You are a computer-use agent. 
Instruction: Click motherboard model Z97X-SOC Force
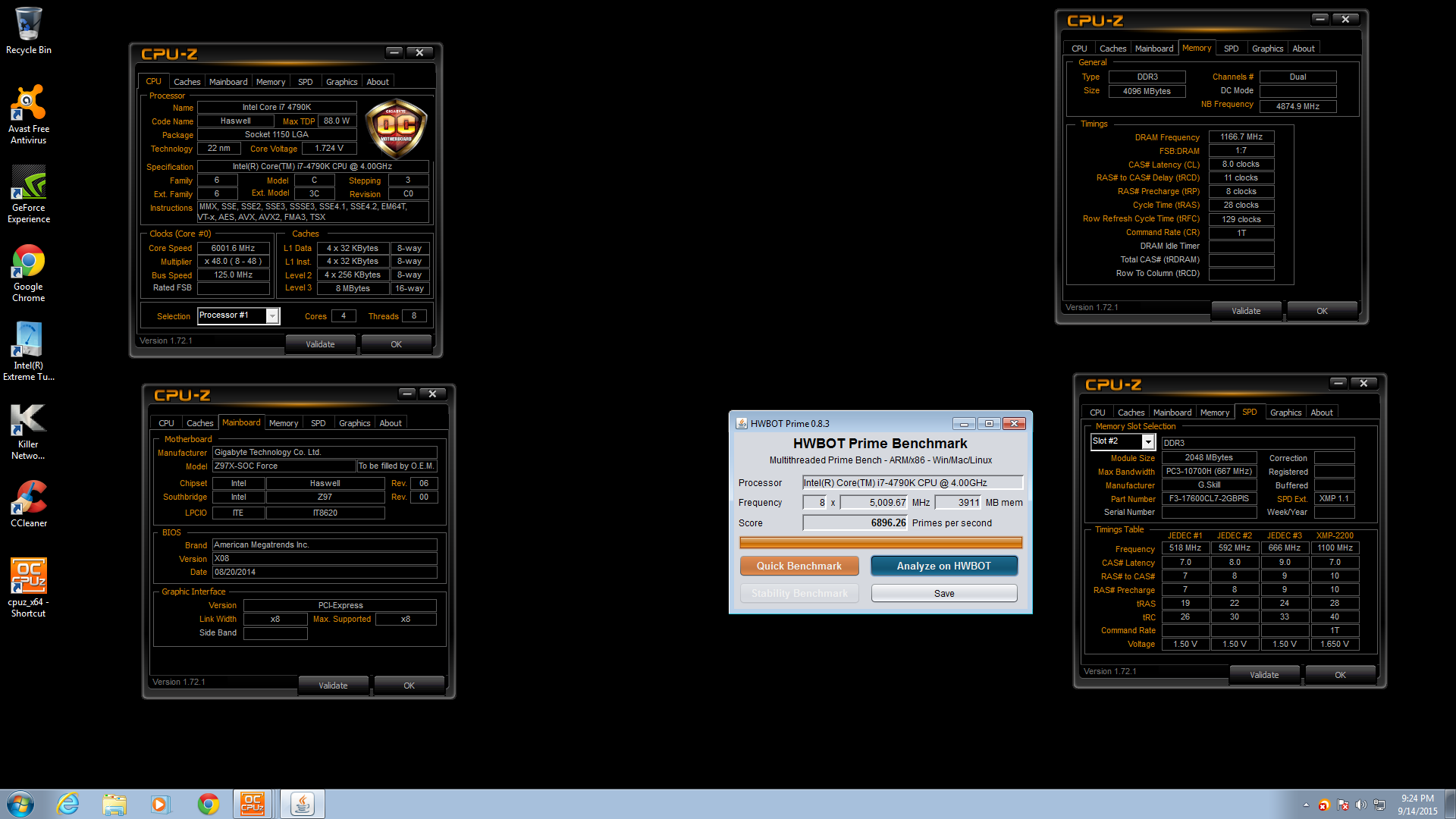(284, 466)
